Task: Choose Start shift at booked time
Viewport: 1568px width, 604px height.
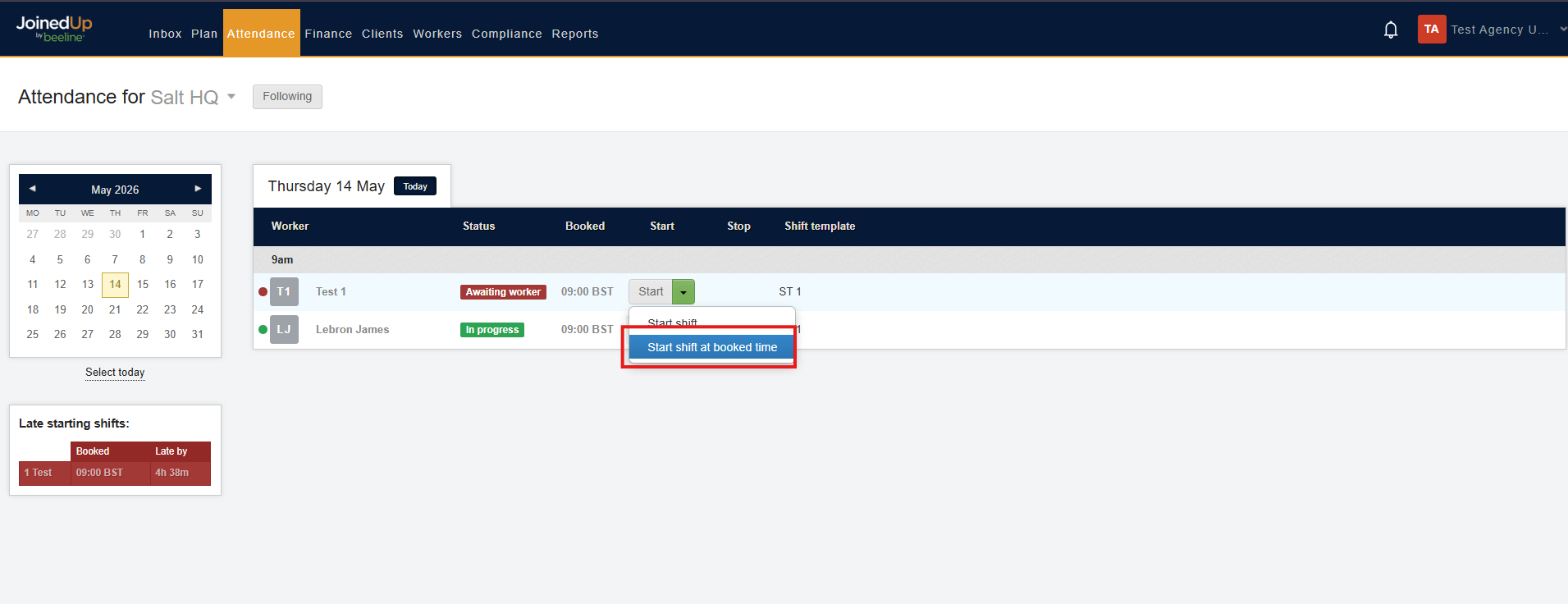Action: pyautogui.click(x=711, y=347)
